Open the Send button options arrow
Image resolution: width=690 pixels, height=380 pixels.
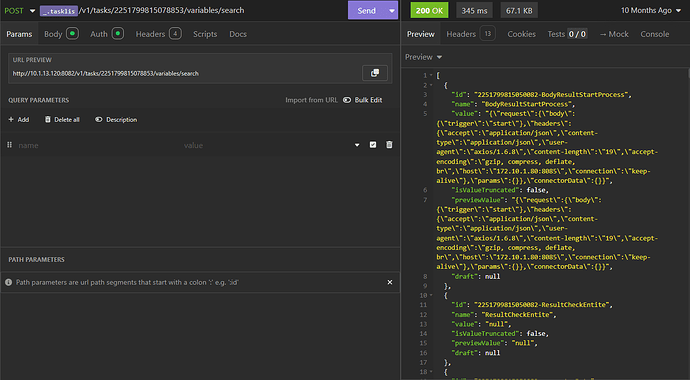point(392,11)
